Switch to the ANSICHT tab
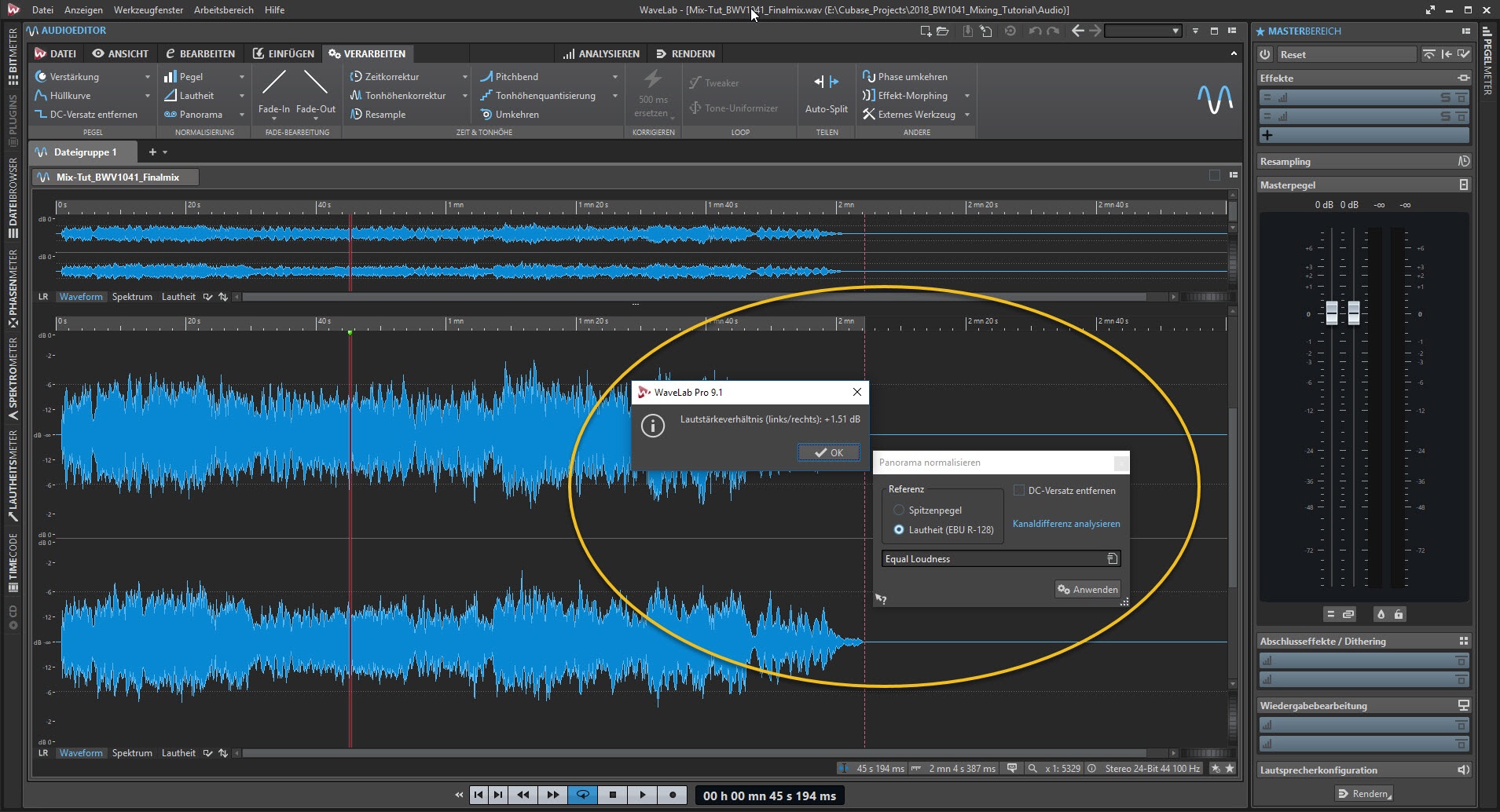 pyautogui.click(x=120, y=53)
